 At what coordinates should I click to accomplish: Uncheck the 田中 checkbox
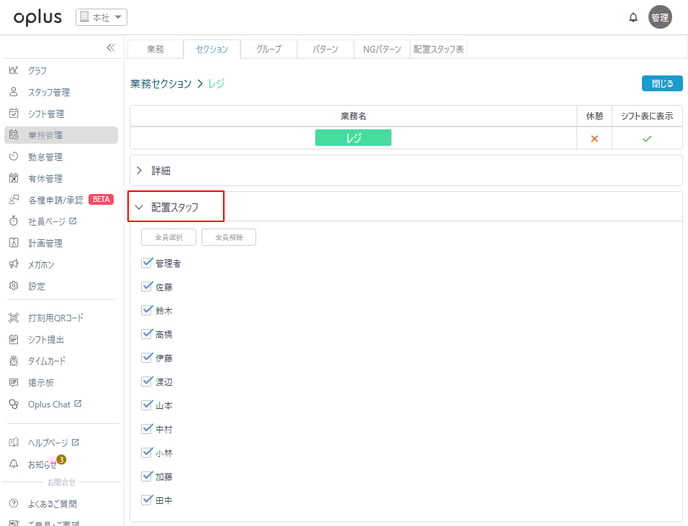[x=147, y=499]
